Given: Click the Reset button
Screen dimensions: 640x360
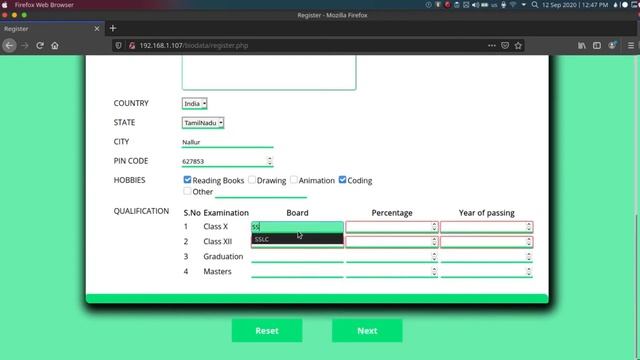Looking at the screenshot, I should pyautogui.click(x=267, y=331).
